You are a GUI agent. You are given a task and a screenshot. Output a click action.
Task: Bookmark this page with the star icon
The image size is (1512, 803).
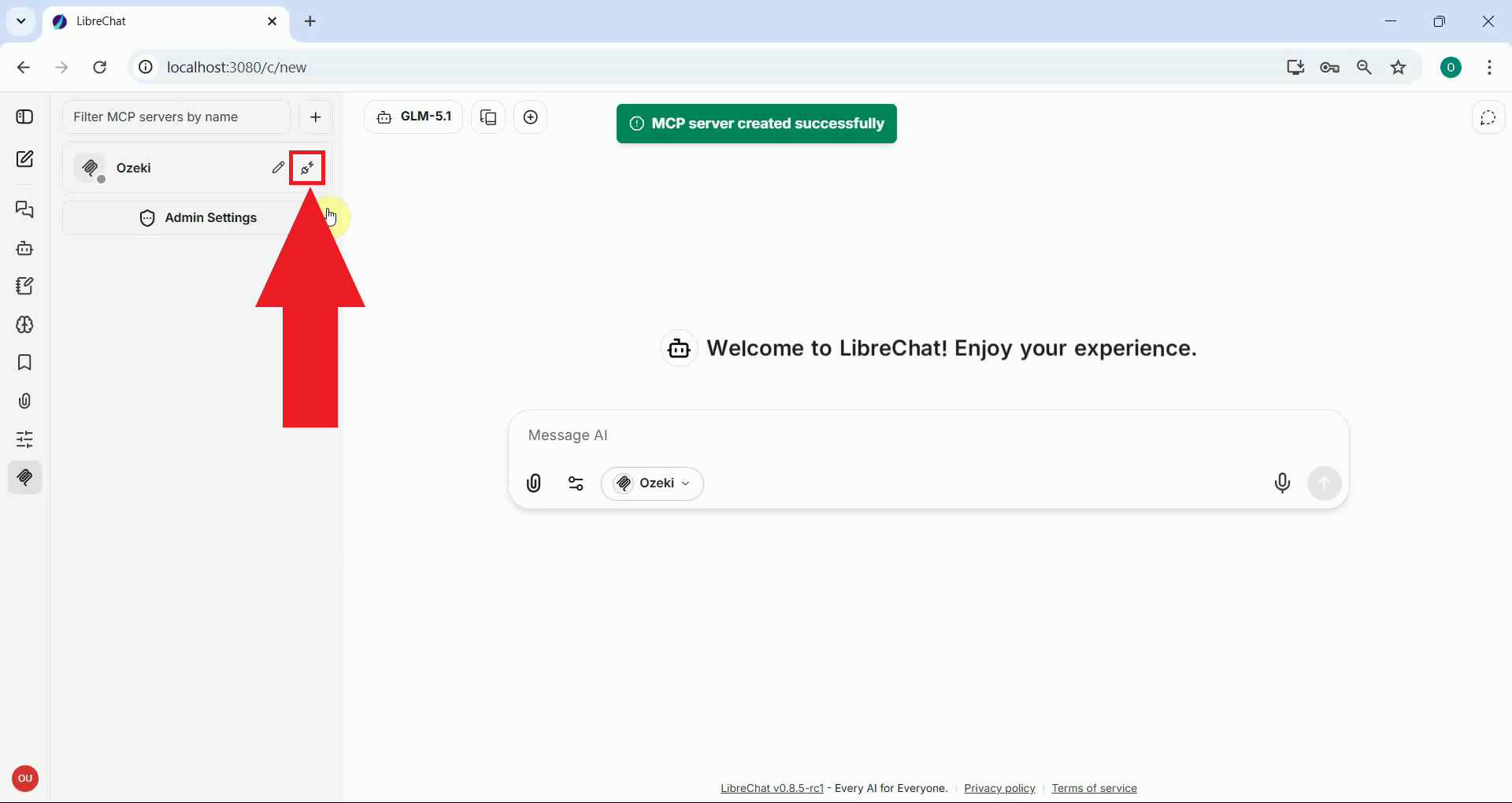[x=1399, y=68]
